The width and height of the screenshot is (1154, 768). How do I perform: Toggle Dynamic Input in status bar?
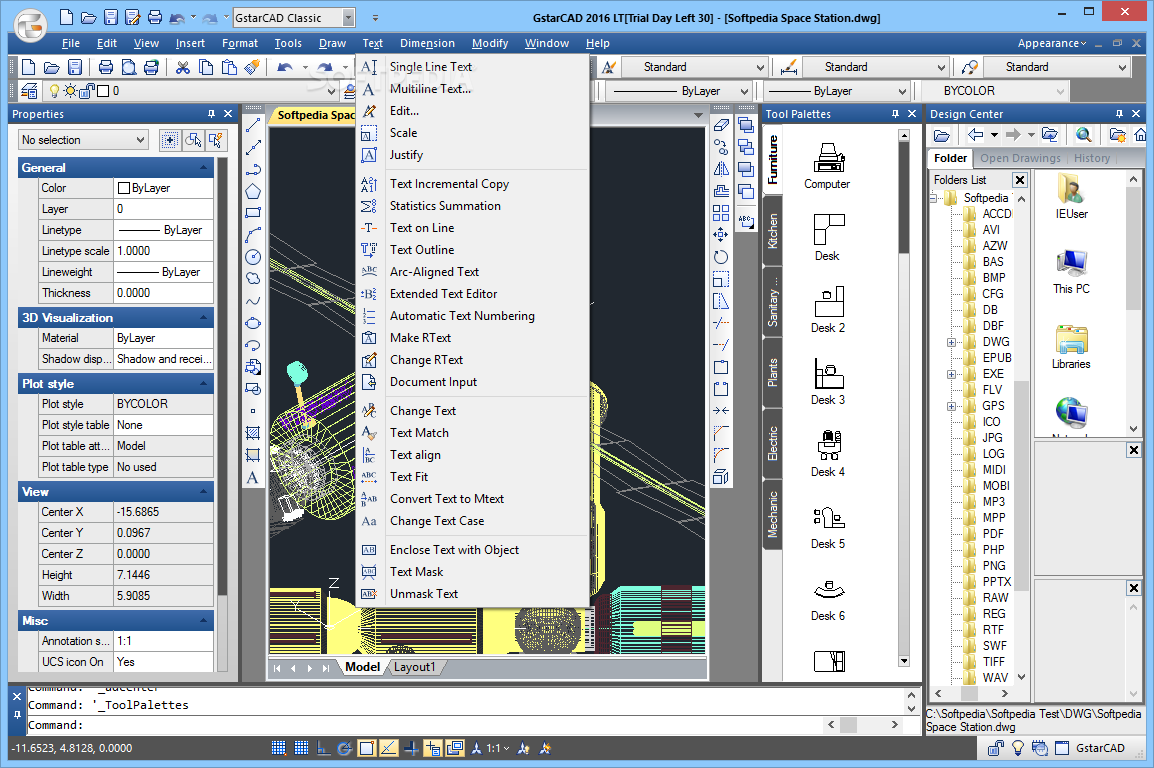point(433,748)
